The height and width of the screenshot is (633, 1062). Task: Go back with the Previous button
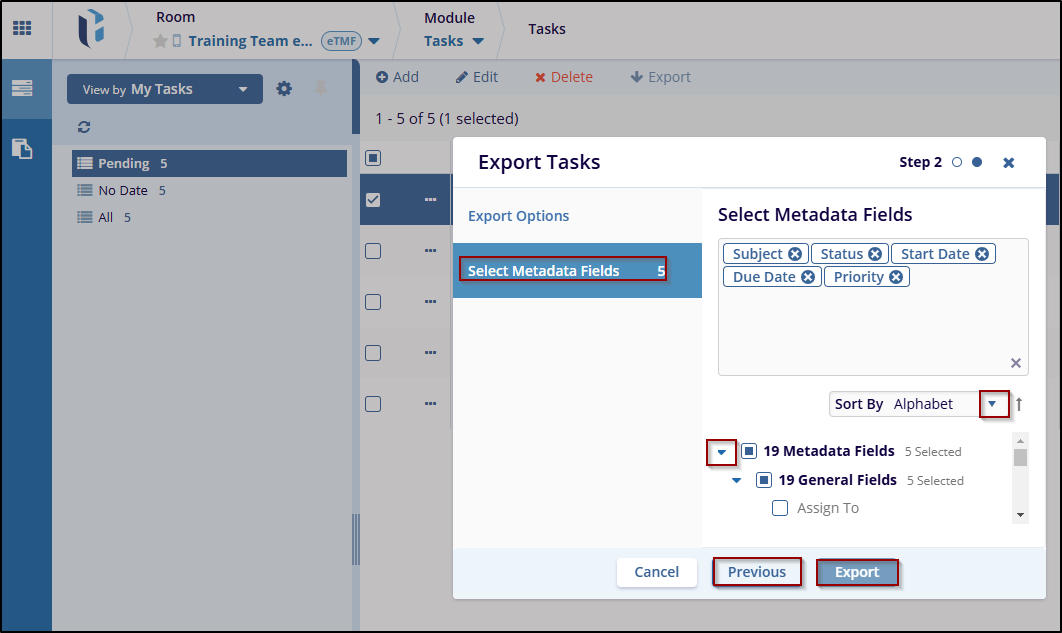756,572
